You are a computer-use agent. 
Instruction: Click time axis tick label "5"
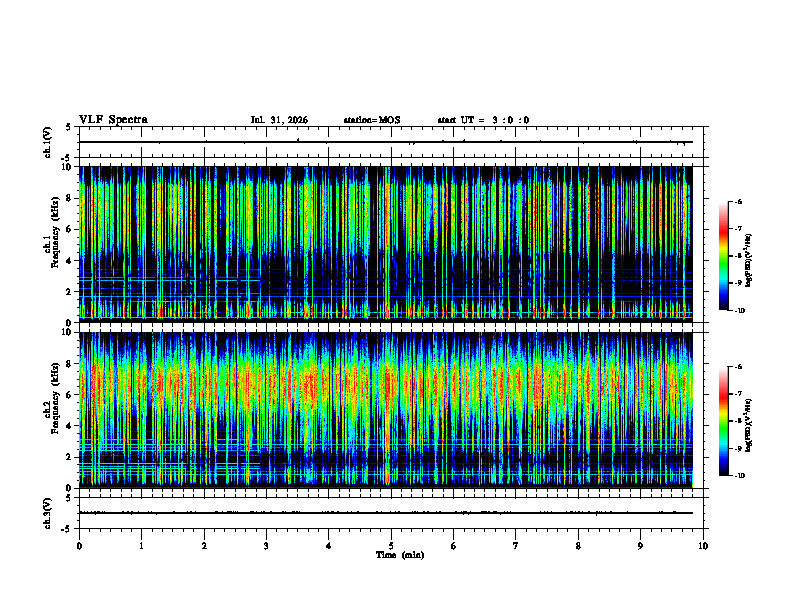coord(391,546)
